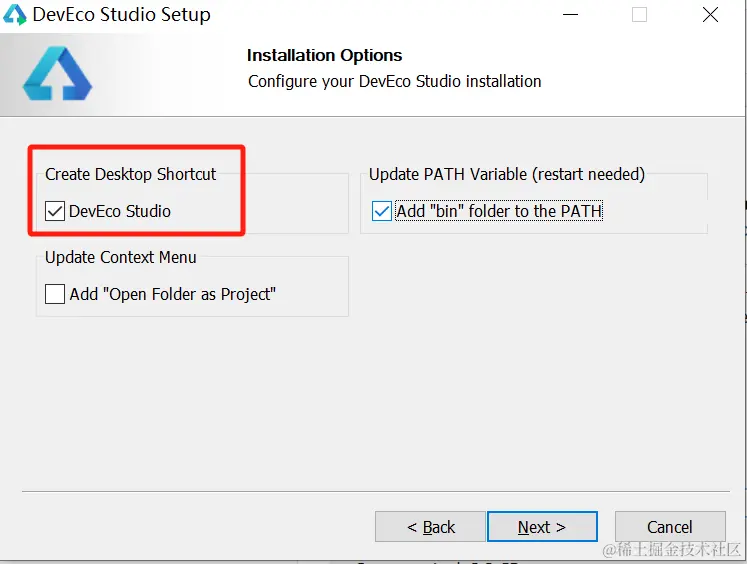Click the Installation Options header title
This screenshot has height=564, width=747.
(x=324, y=55)
